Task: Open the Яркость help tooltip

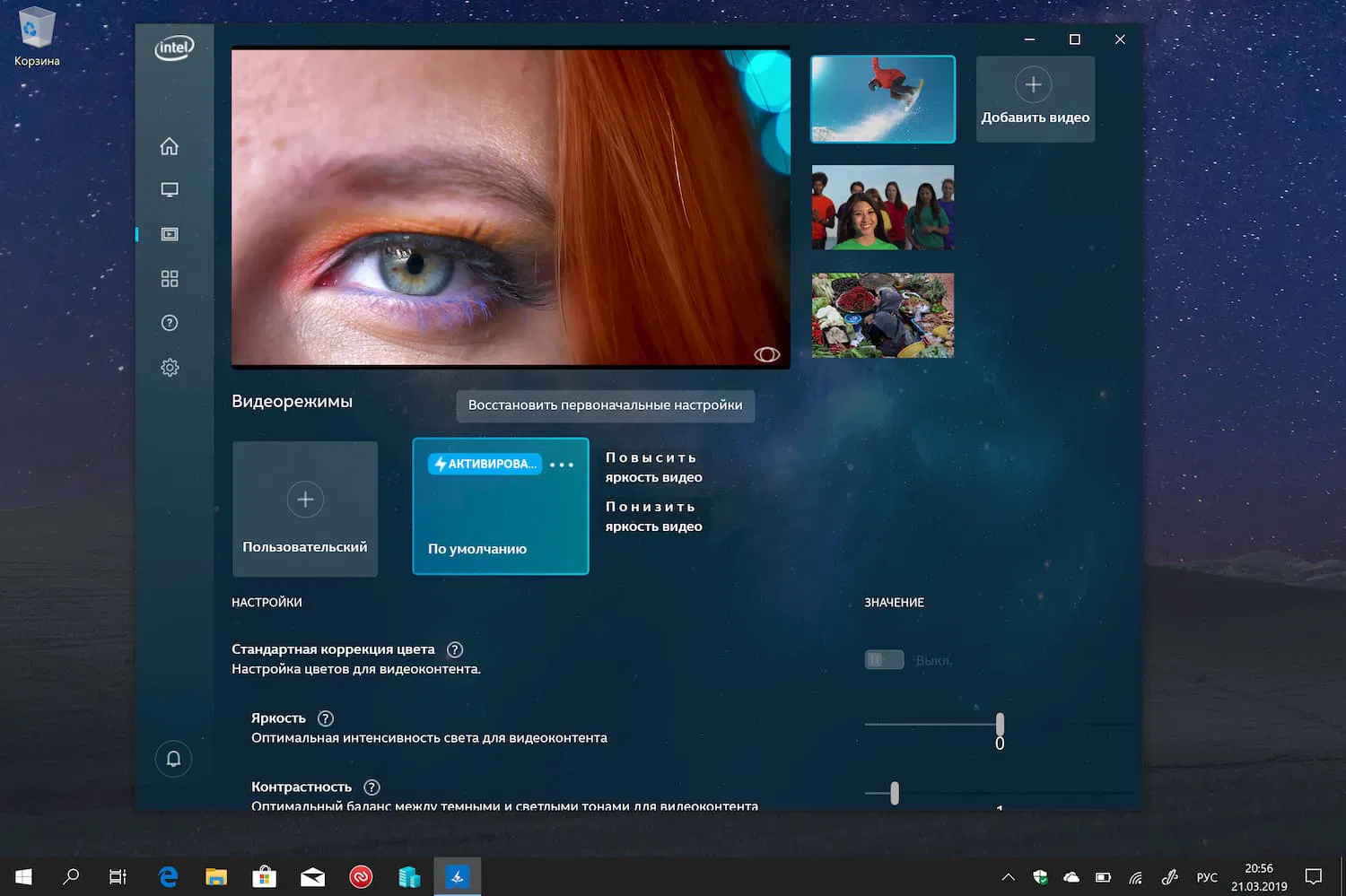Action: coord(325,718)
